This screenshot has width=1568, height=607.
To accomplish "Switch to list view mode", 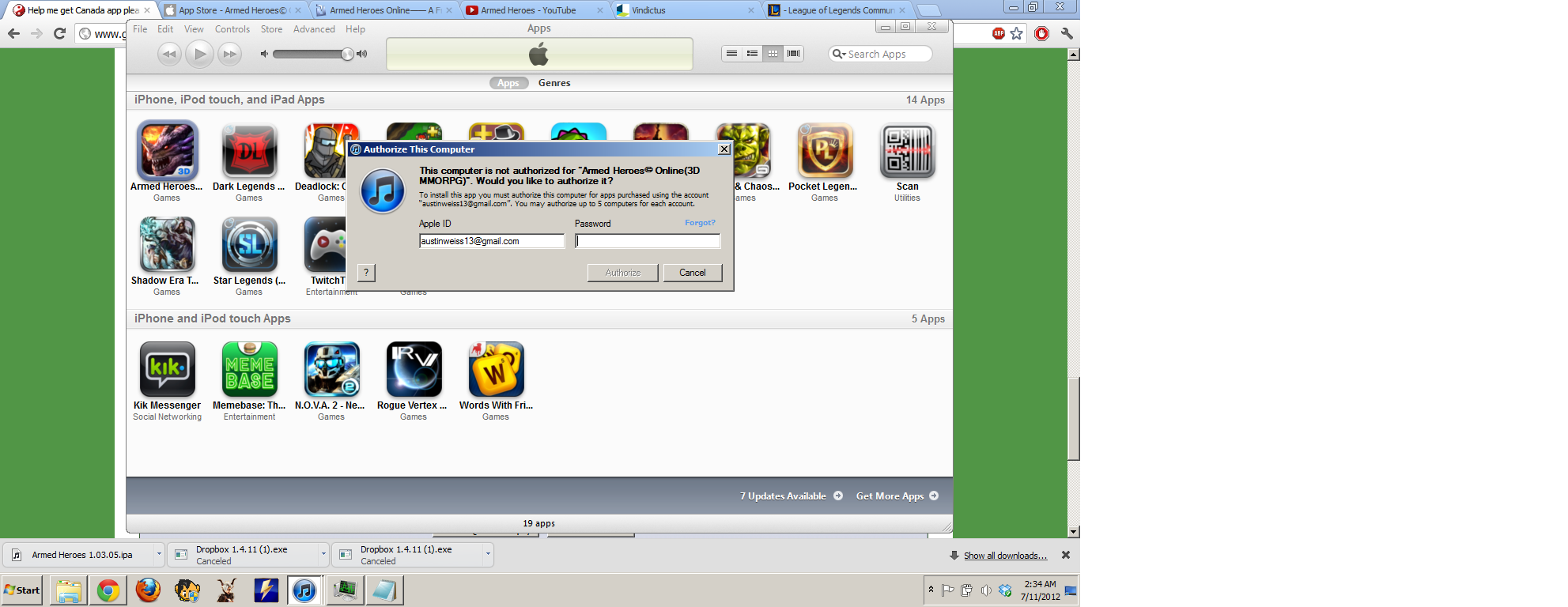I will 732,54.
